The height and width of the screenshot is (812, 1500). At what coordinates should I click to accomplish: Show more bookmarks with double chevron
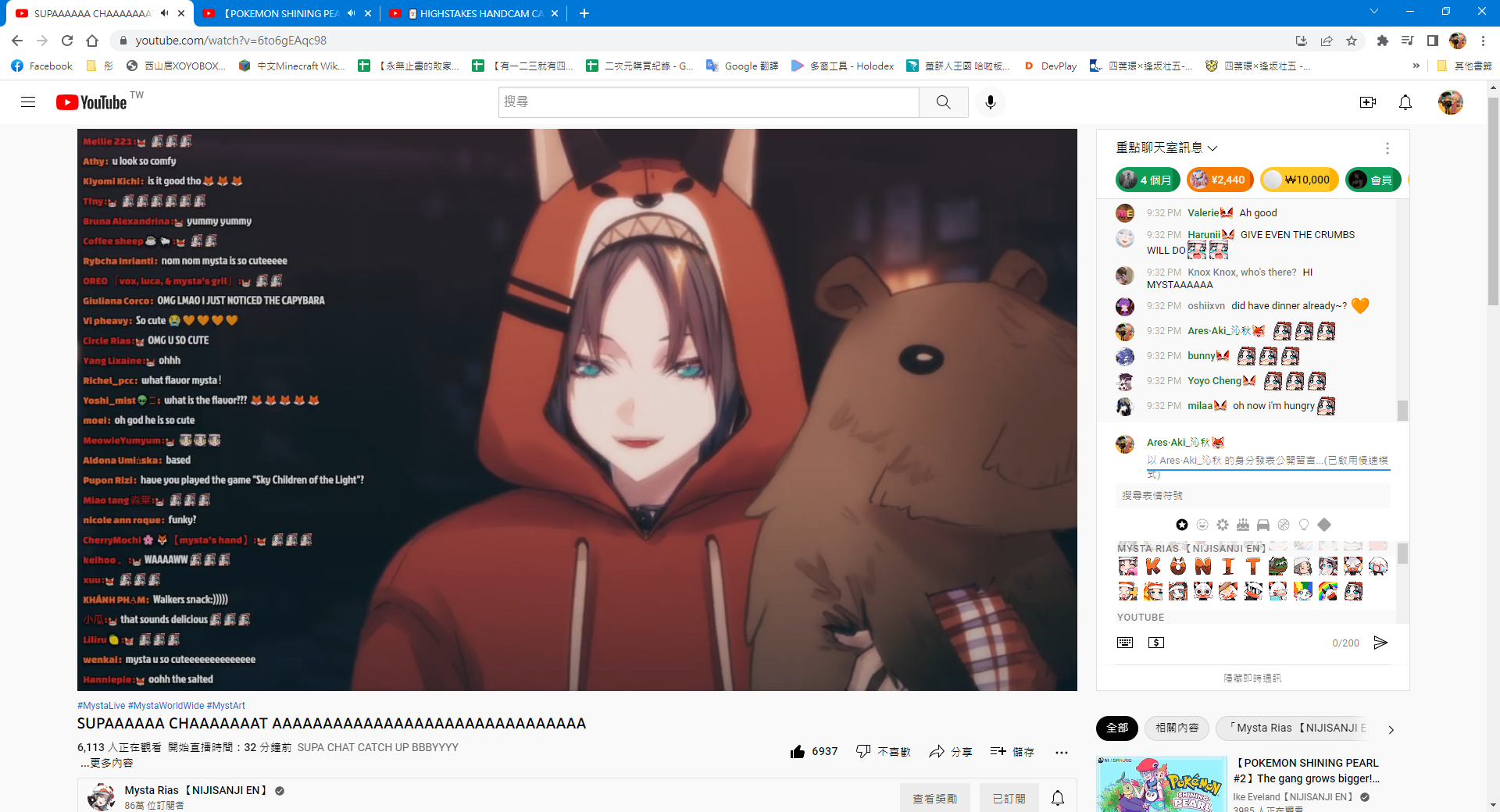point(1416,66)
